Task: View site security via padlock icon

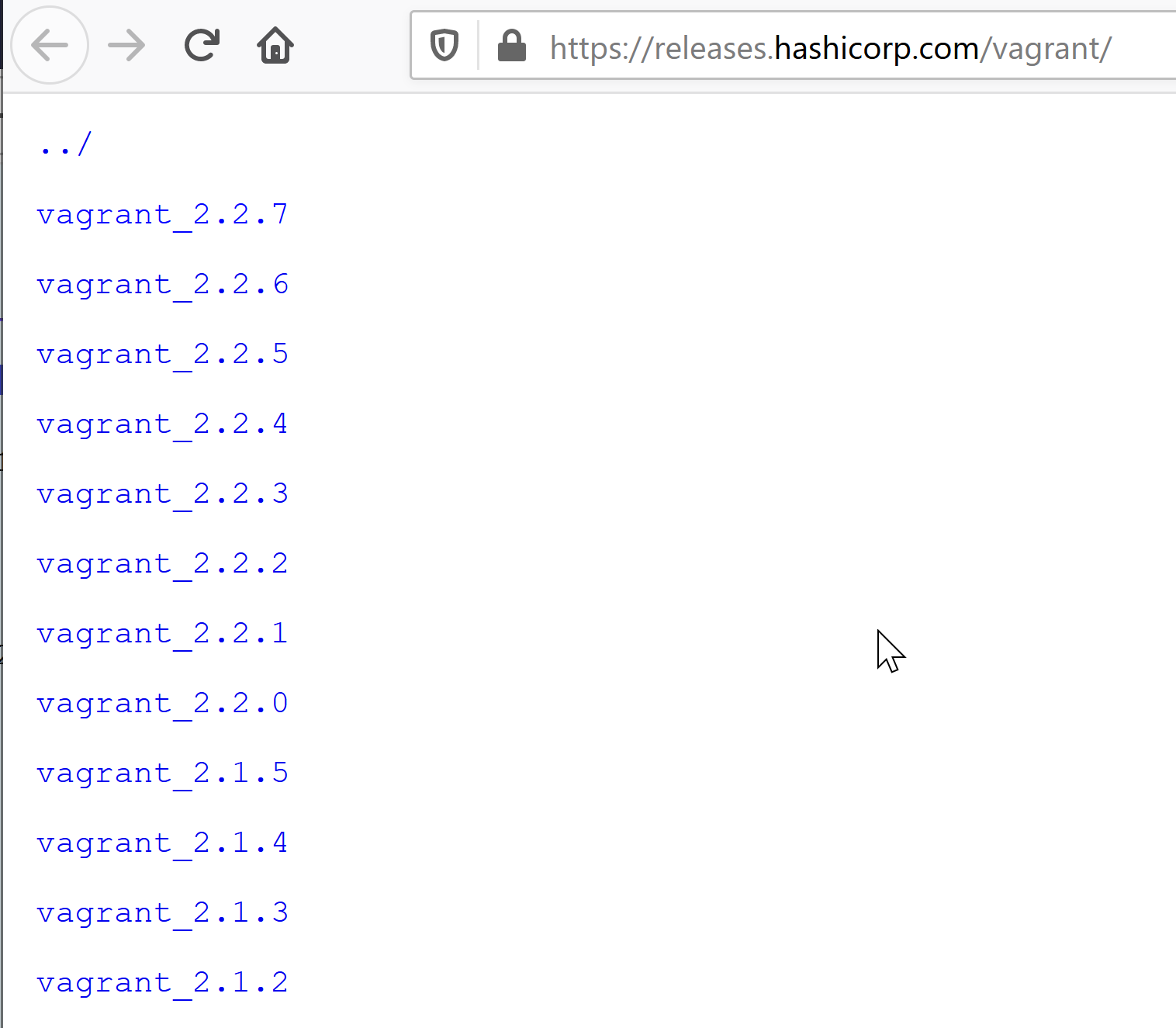Action: [x=512, y=46]
